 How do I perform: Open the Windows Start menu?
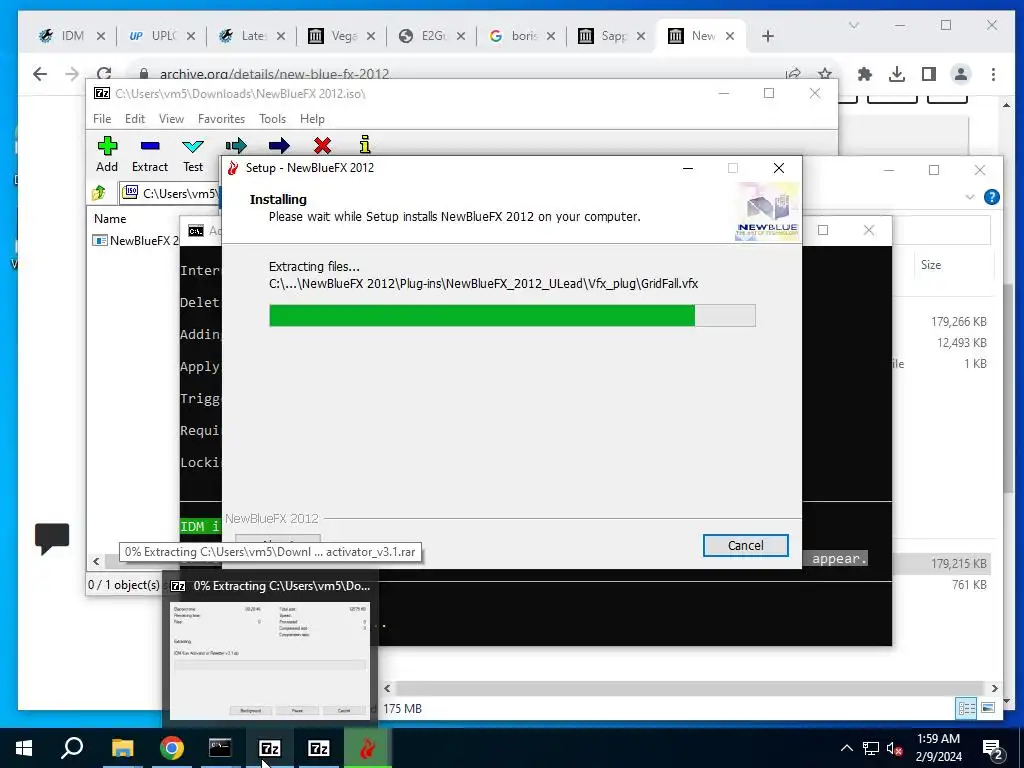[24, 748]
